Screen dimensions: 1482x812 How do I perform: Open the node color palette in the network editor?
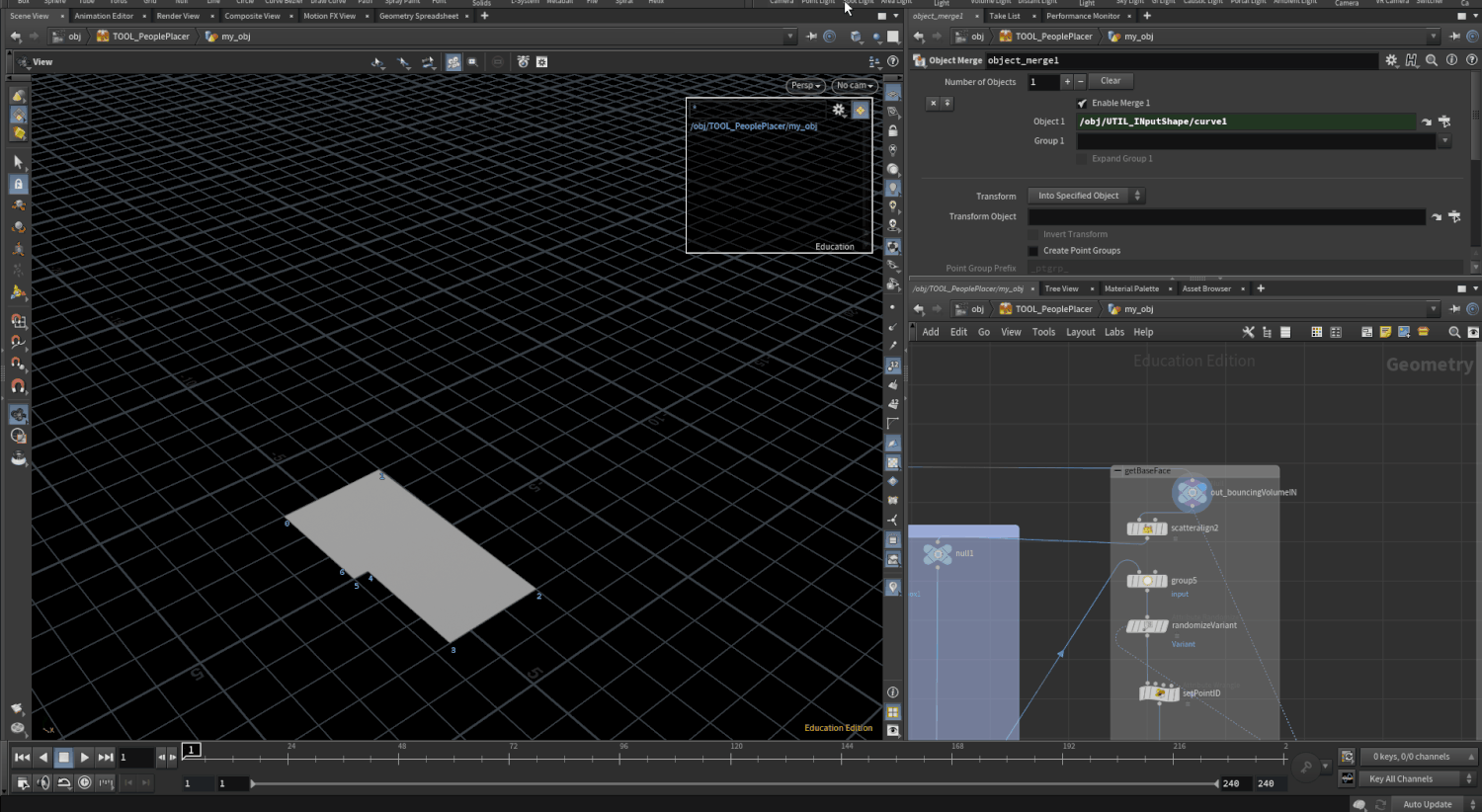coord(1316,332)
